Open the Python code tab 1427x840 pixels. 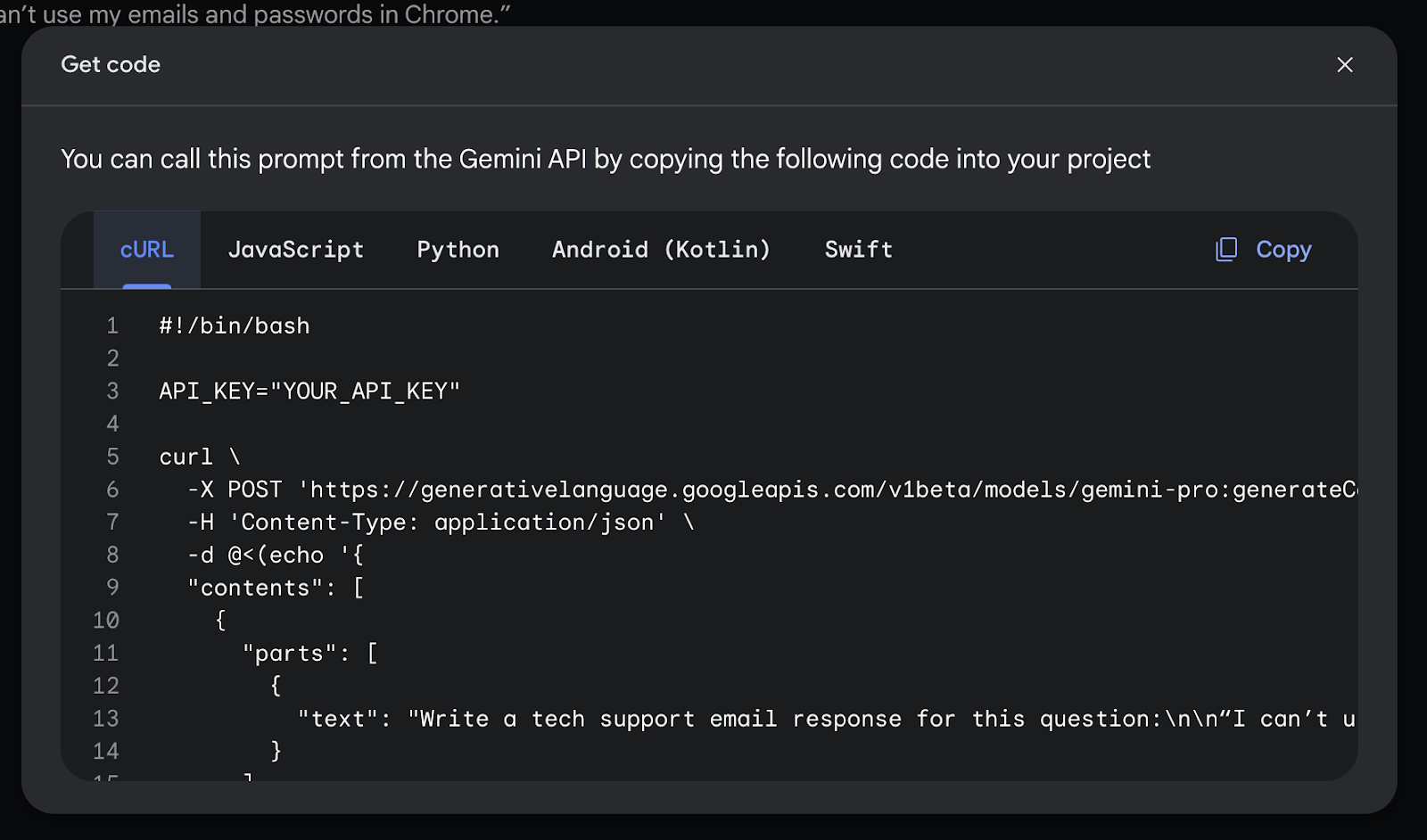tap(458, 250)
